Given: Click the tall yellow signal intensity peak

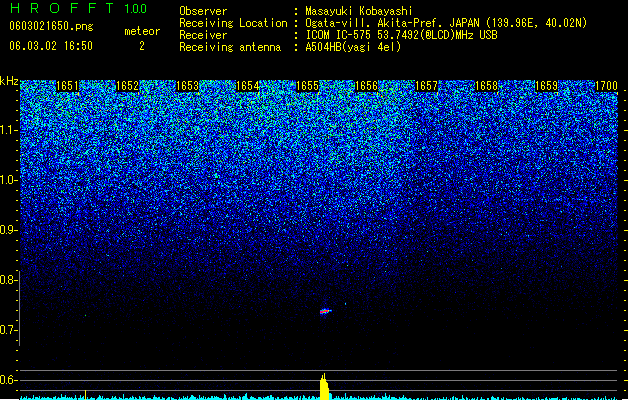Looking at the screenshot, I should click(x=324, y=386).
